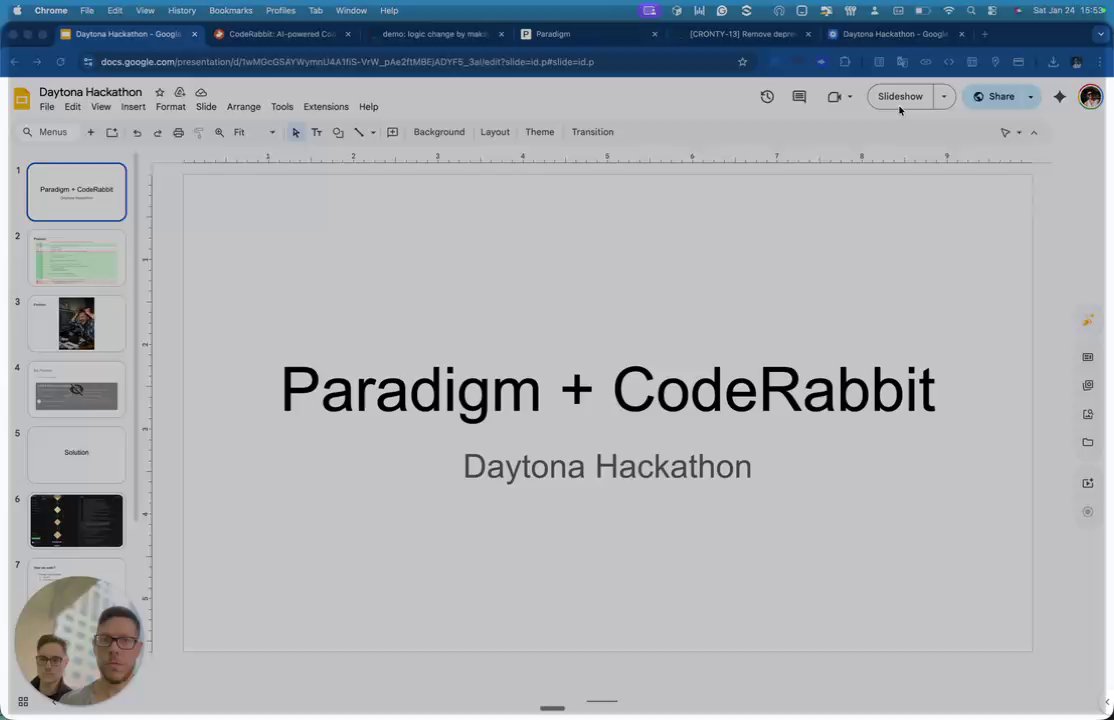This screenshot has width=1114, height=720.
Task: Click the 'Daytona Hackathon' slide subtitle
Action: pos(607,467)
